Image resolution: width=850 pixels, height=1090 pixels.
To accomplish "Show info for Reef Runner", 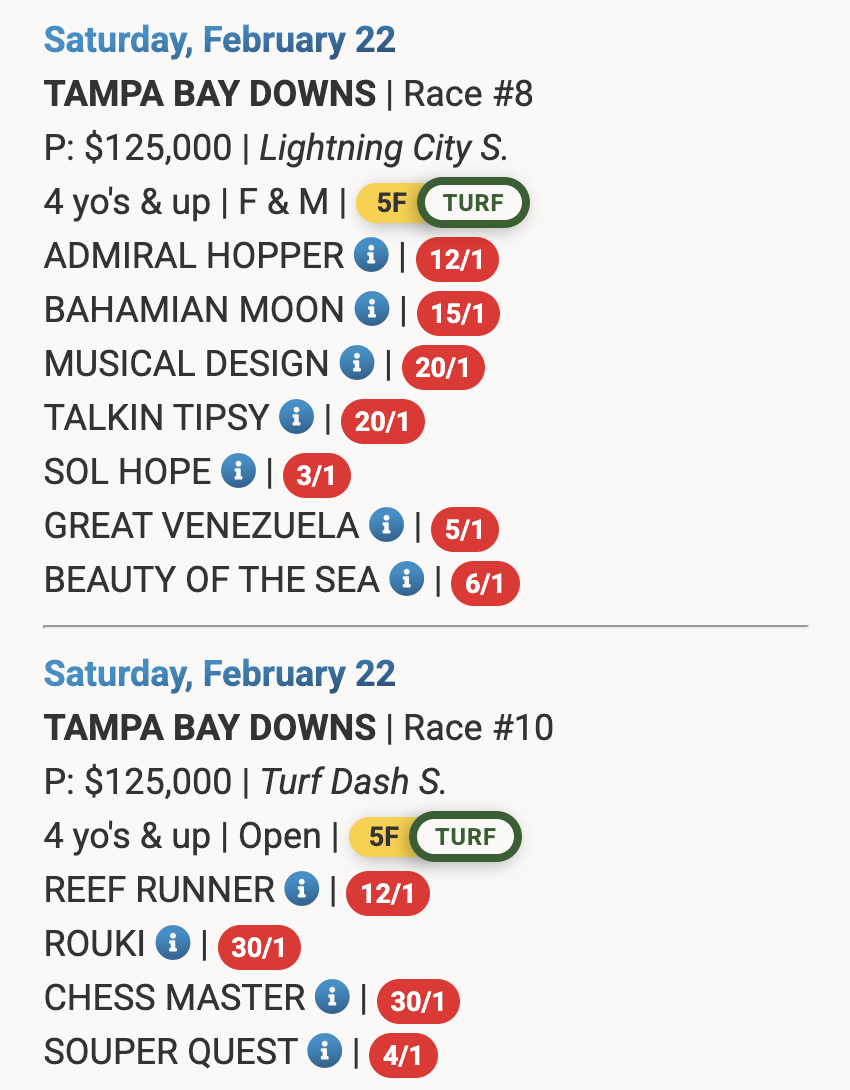I will [302, 888].
